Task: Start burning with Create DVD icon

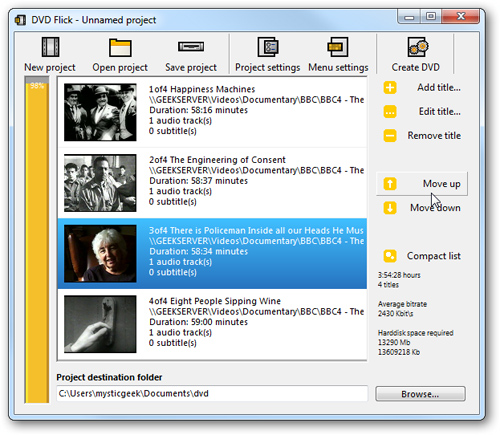Action: click(418, 47)
